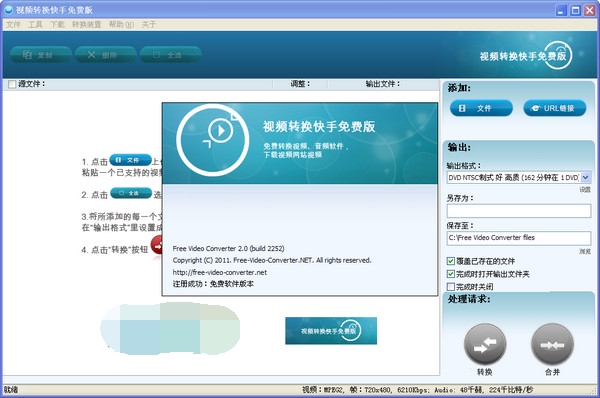Click the 就绪 status bar text
This screenshot has width=600, height=398.
pos(11,390)
